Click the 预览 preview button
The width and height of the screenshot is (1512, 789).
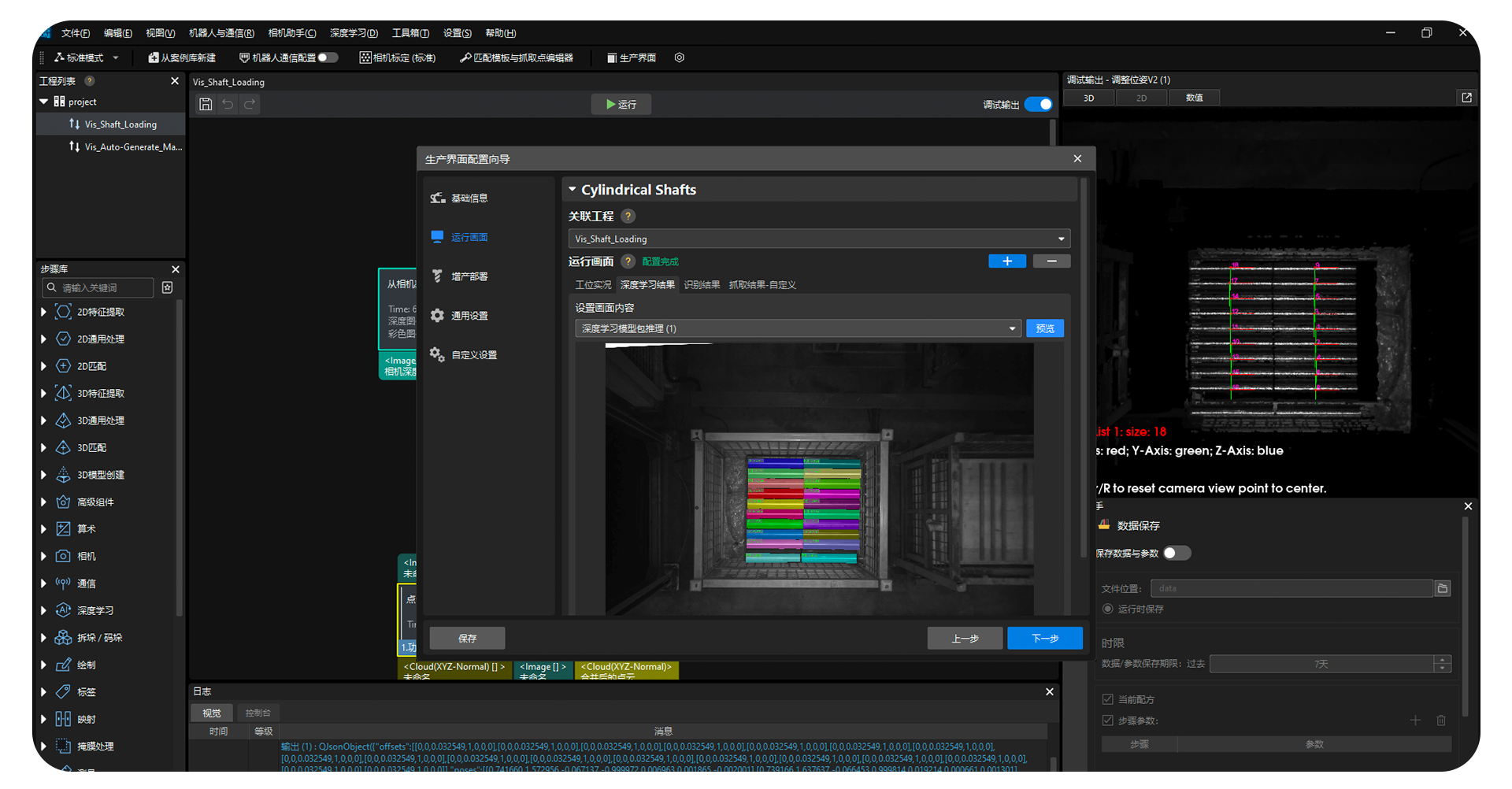(1044, 328)
